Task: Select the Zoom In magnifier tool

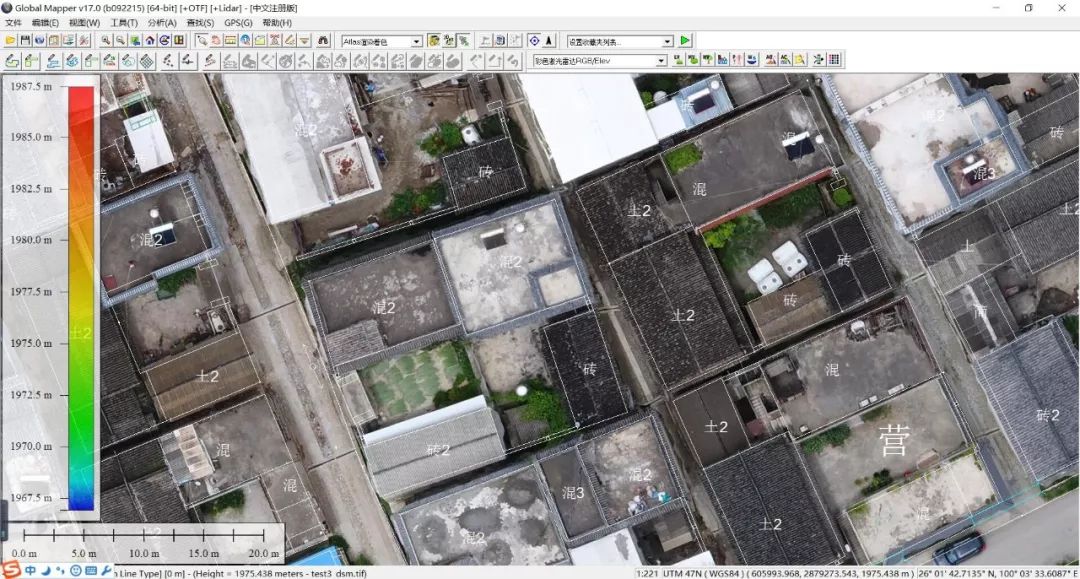Action: pyautogui.click(x=105, y=41)
